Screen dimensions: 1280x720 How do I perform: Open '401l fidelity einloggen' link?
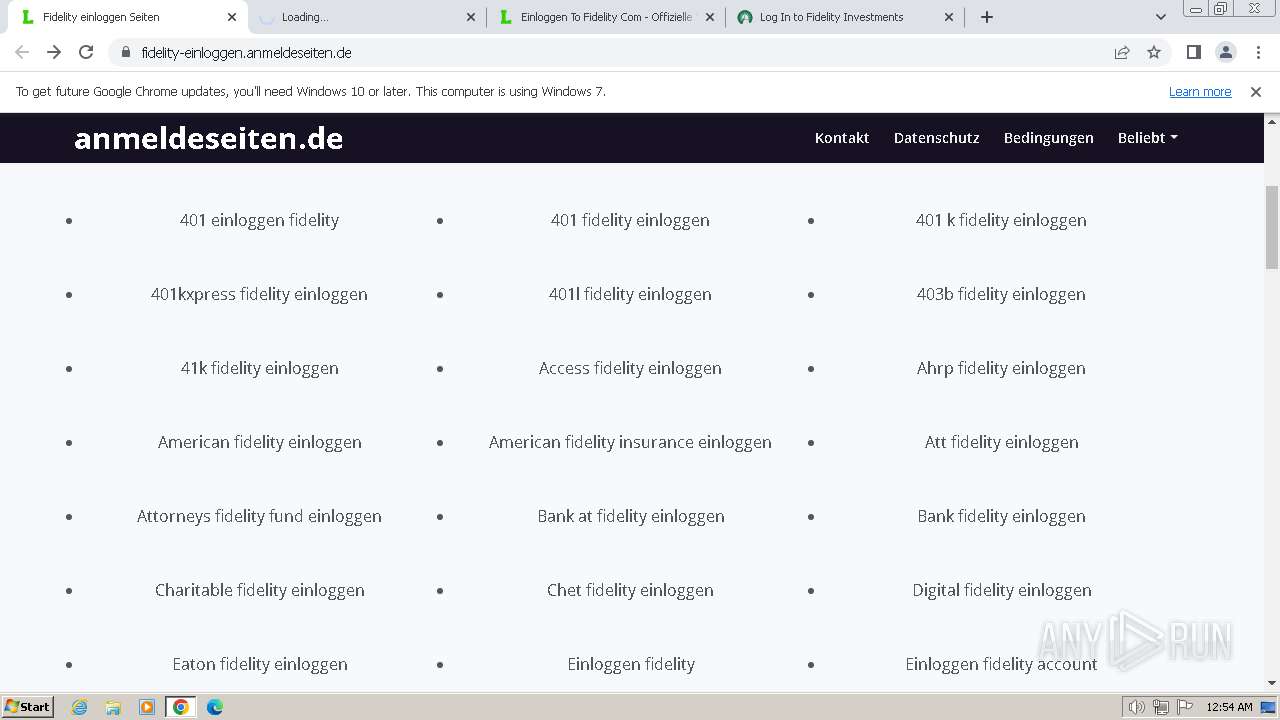630,294
